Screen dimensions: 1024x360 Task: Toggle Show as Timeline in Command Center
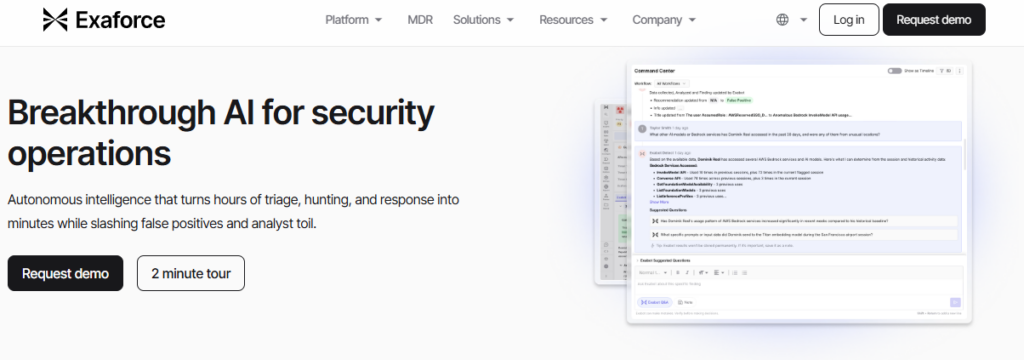[x=895, y=71]
